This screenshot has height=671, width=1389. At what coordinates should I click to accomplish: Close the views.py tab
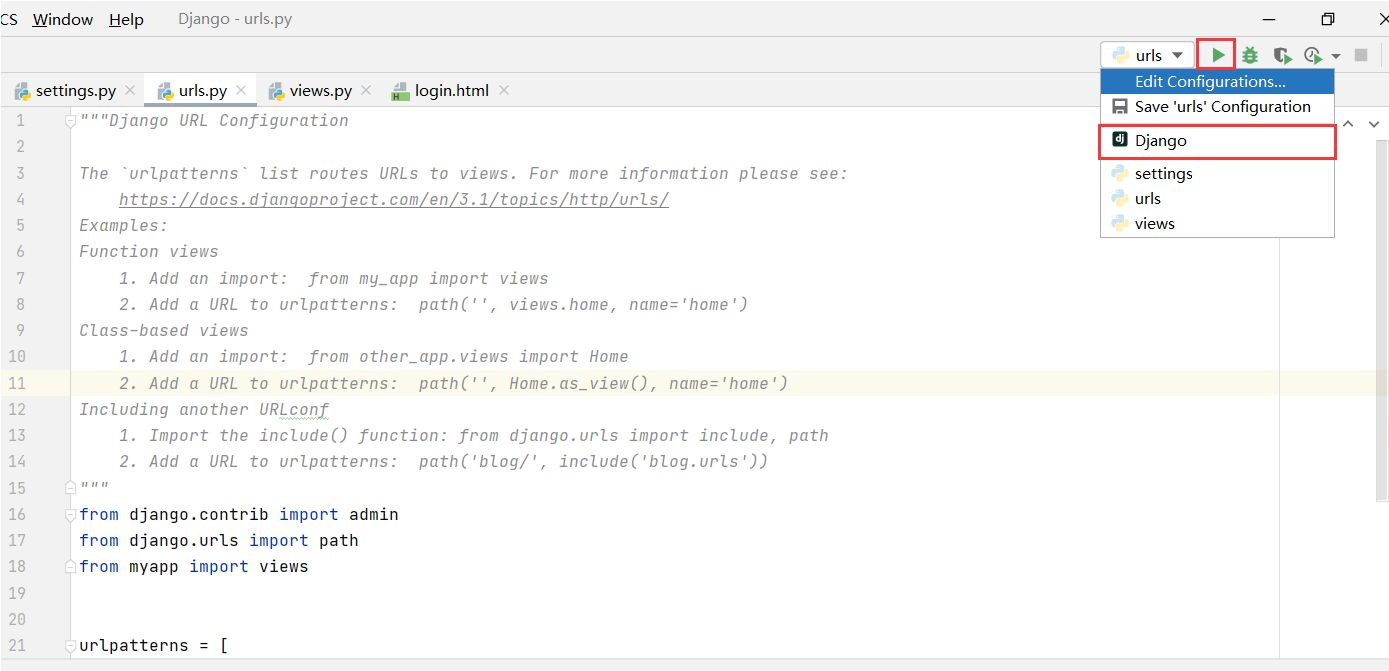click(366, 90)
